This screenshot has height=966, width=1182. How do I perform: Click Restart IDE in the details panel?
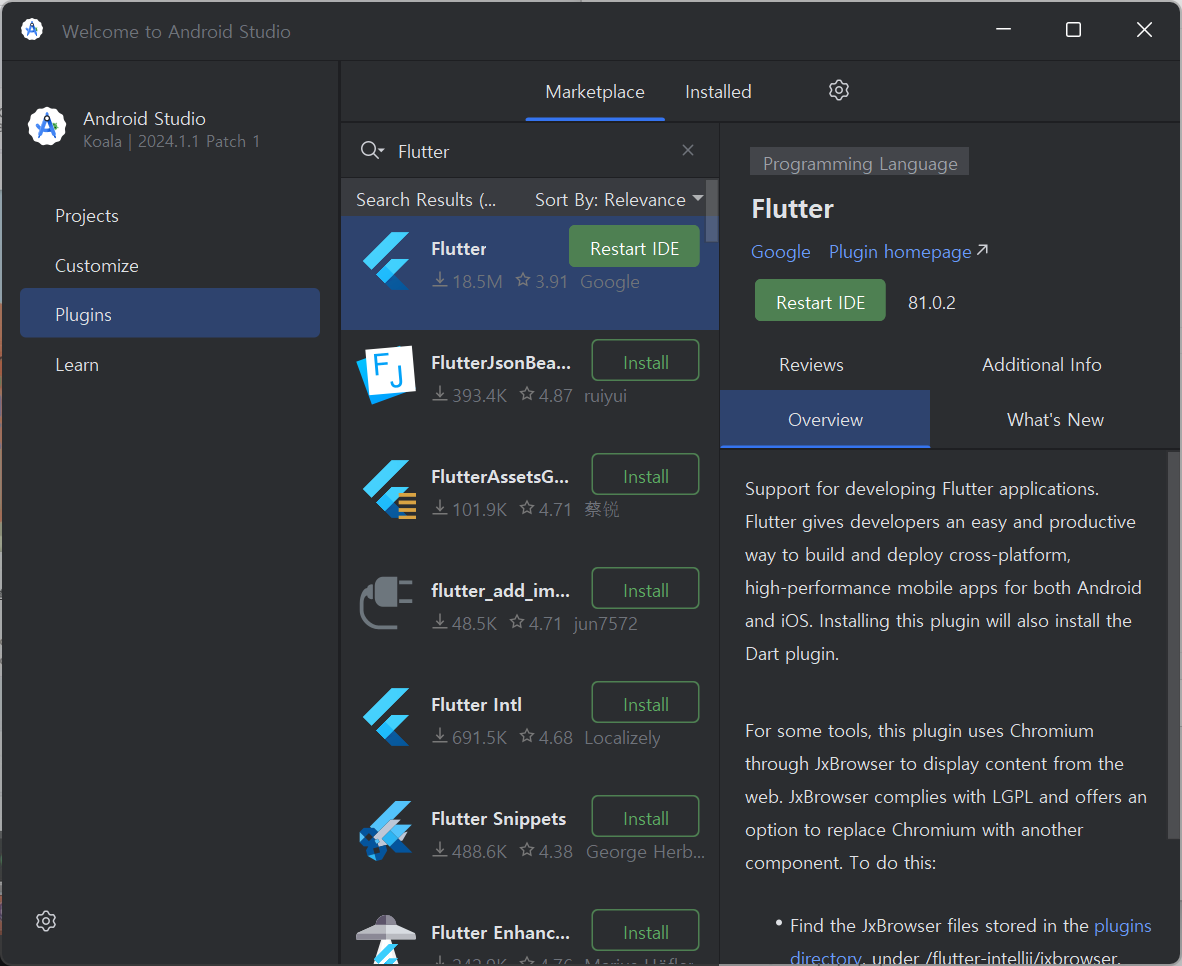click(820, 301)
